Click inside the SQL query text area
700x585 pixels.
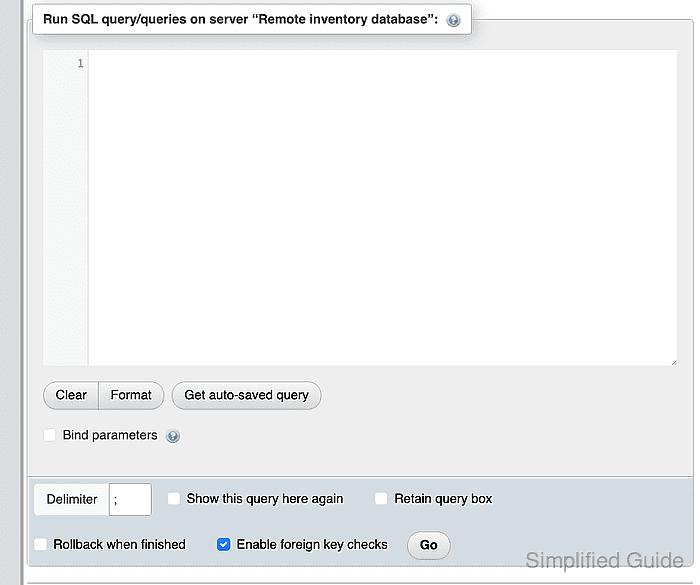383,208
